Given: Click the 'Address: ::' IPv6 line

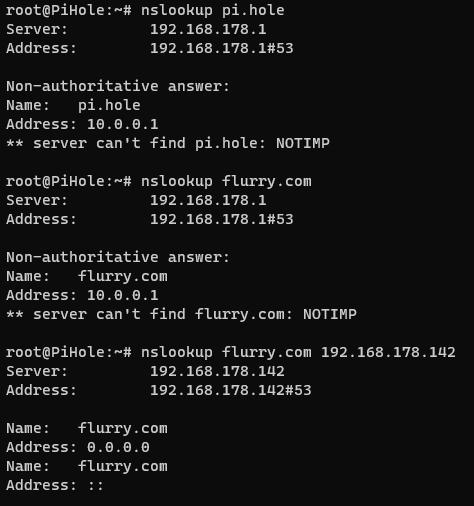Looking at the screenshot, I should point(55,485).
